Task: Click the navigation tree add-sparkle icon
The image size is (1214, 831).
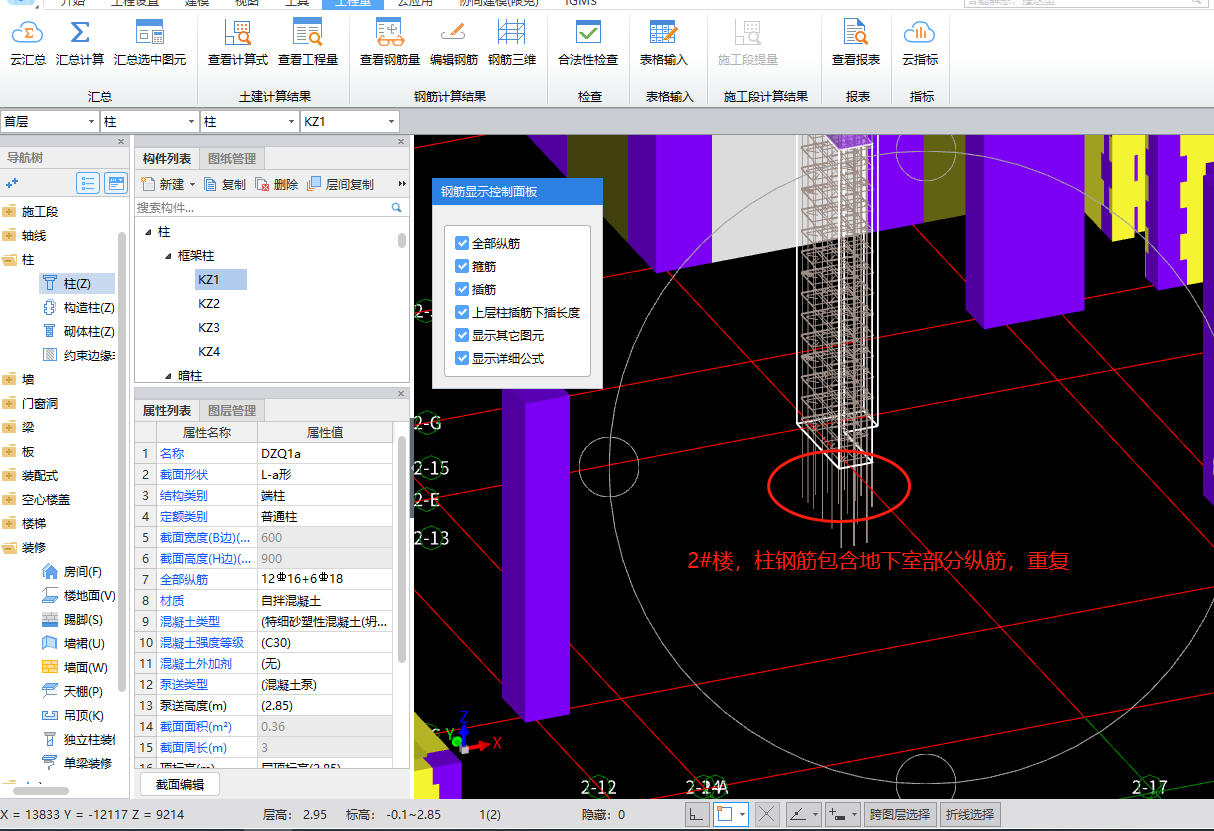Action: pyautogui.click(x=12, y=184)
